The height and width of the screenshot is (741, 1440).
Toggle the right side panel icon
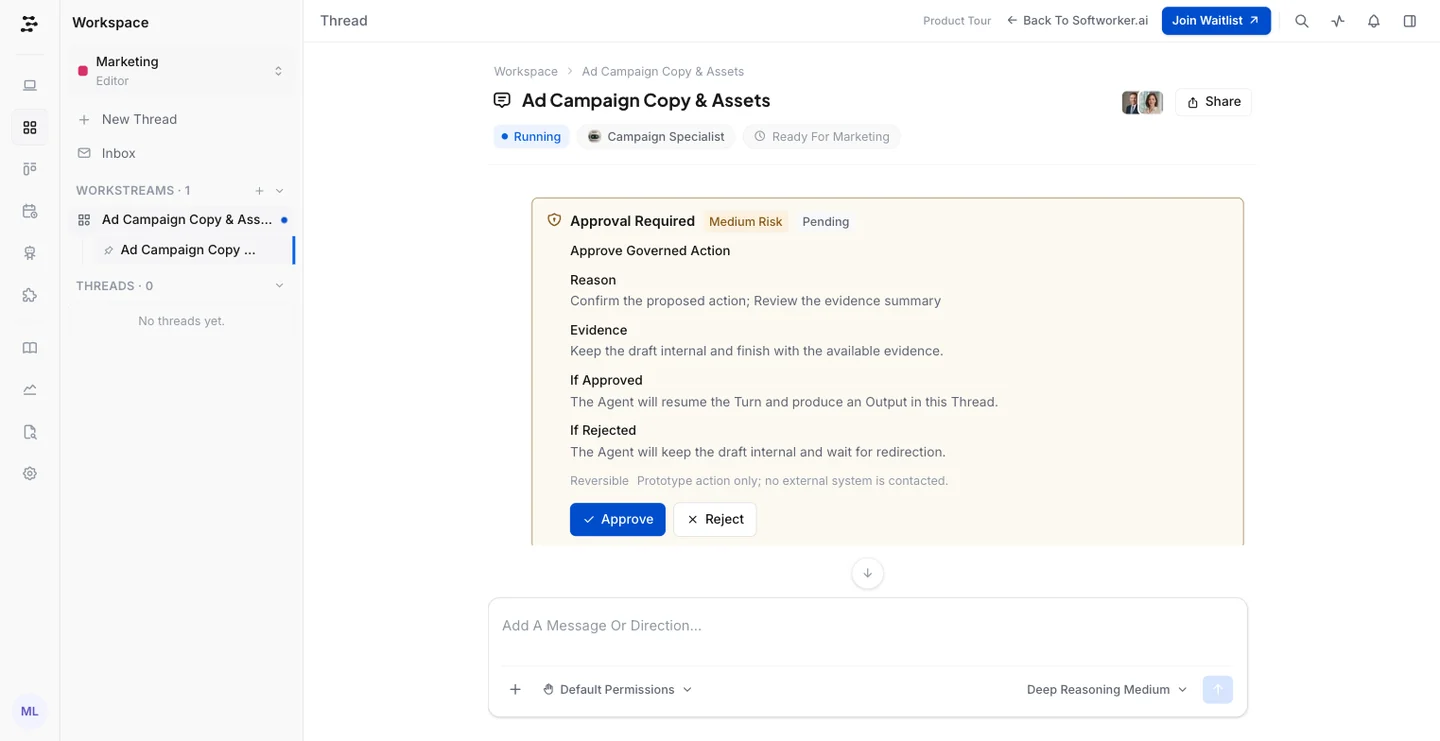click(x=1410, y=21)
